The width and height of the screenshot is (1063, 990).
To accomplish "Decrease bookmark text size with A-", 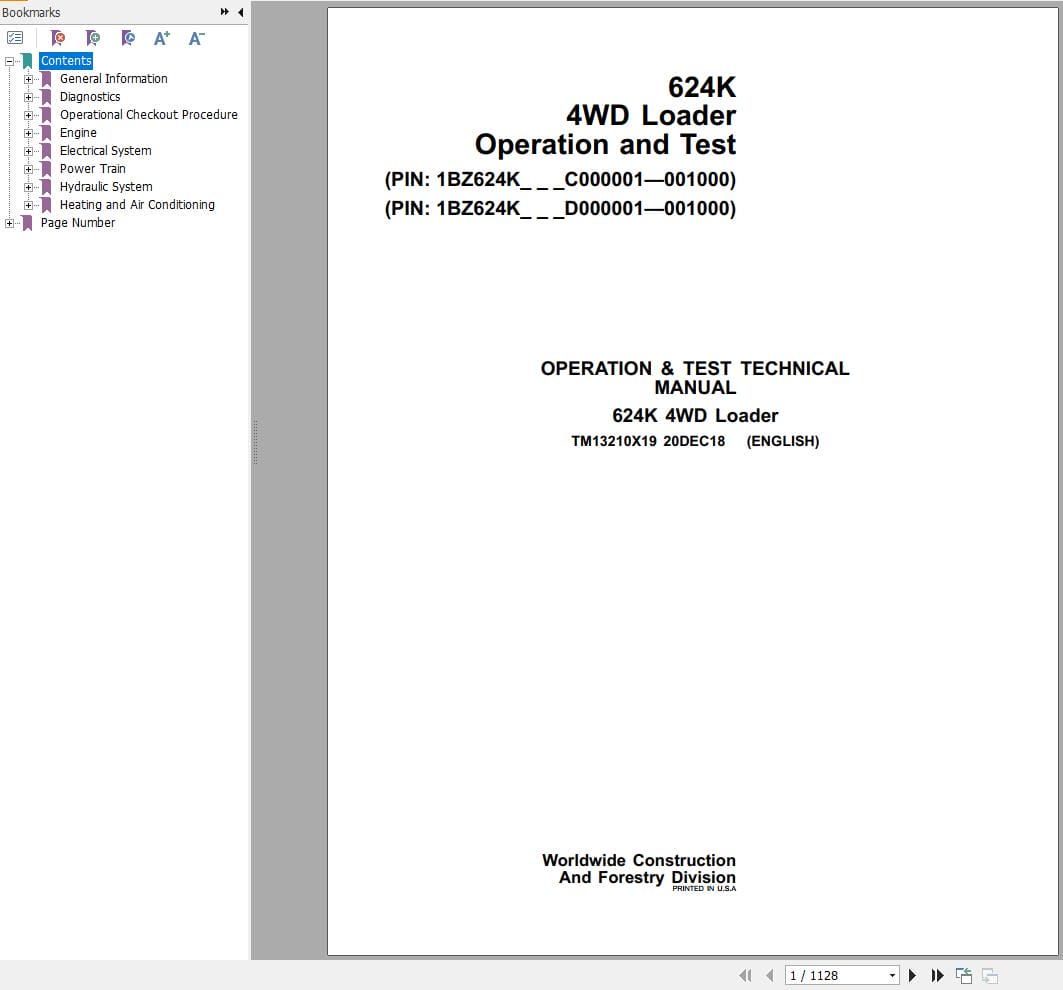I will 197,38.
